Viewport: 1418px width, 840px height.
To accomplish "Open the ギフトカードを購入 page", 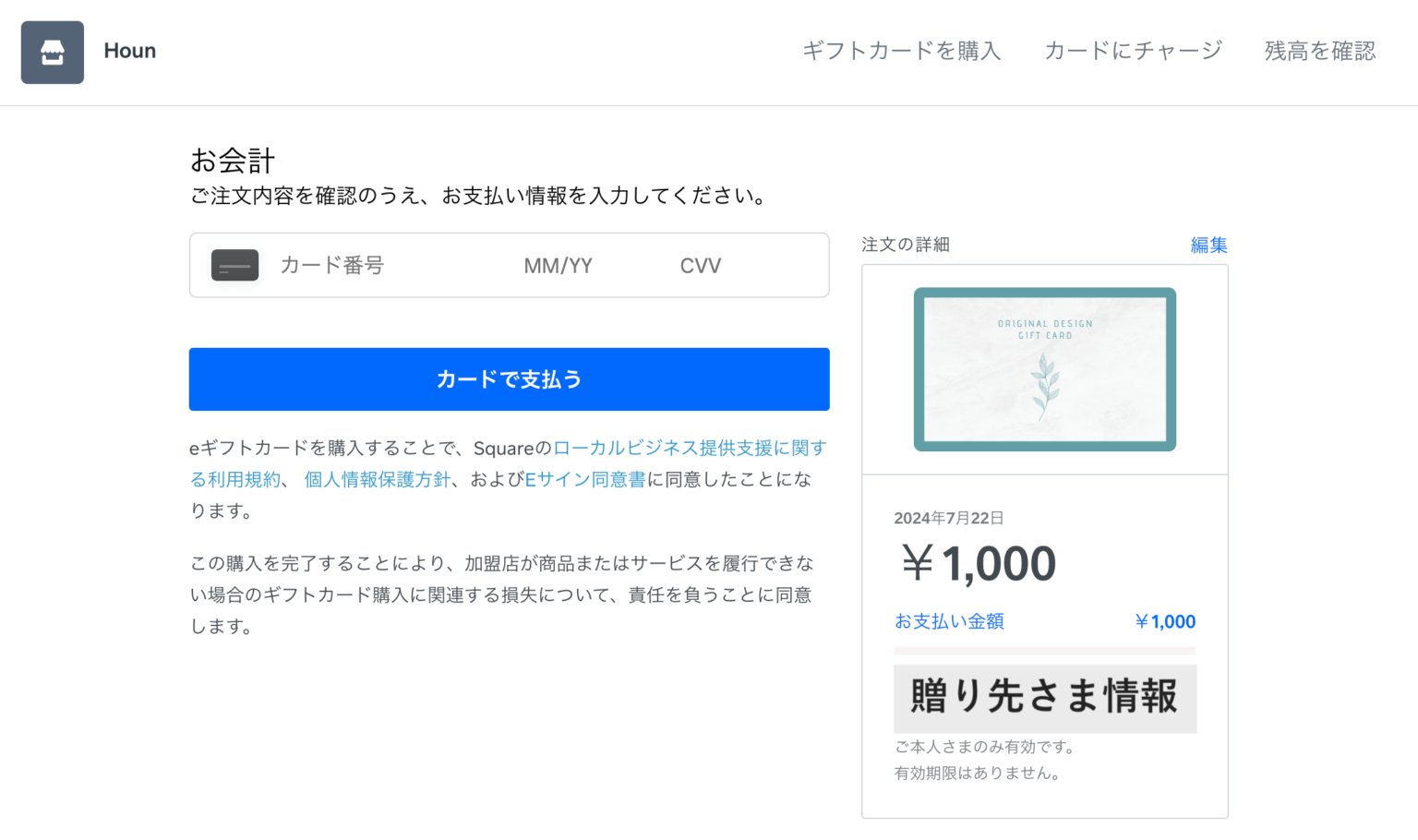I will pyautogui.click(x=902, y=52).
